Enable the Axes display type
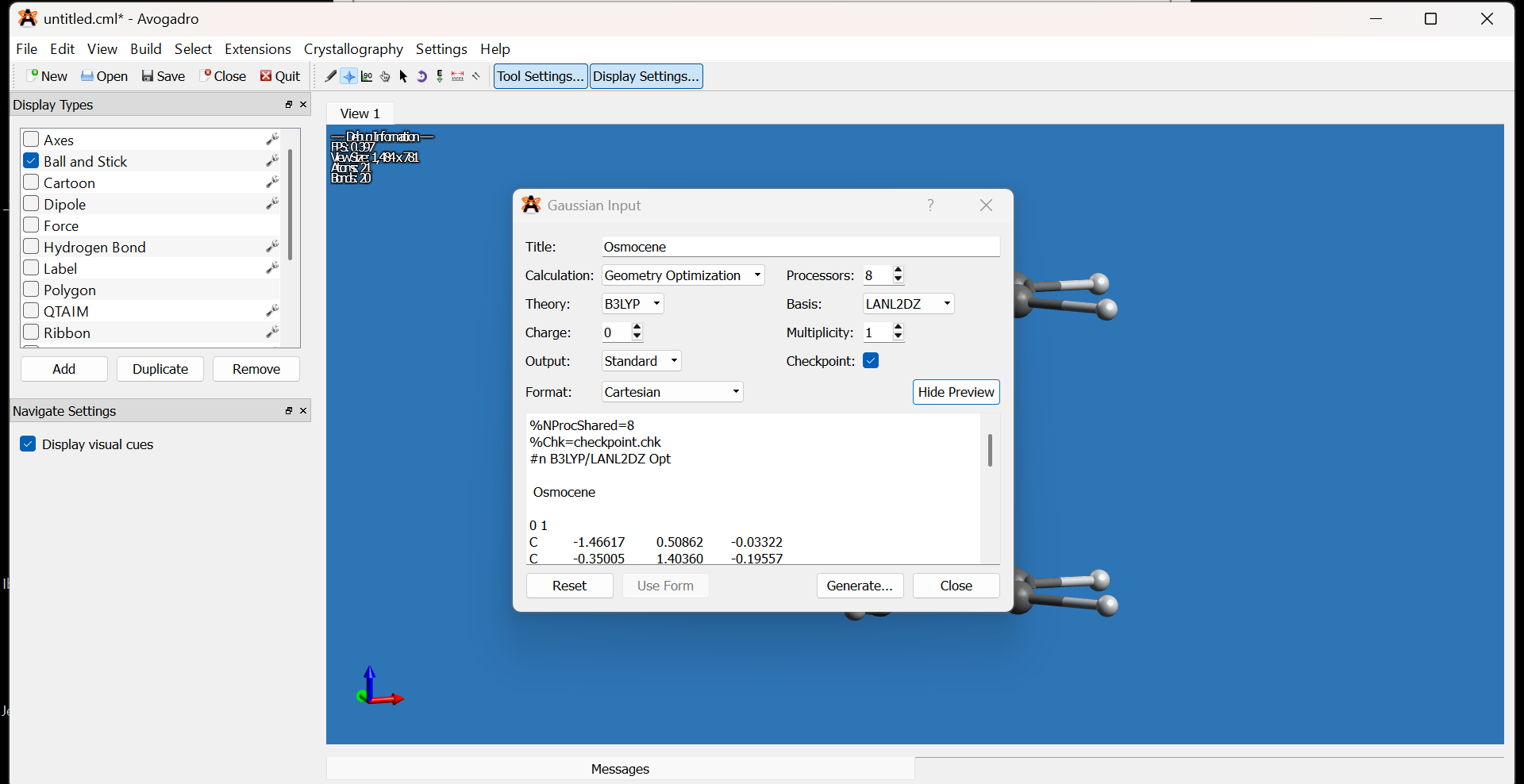The width and height of the screenshot is (1524, 784). click(x=31, y=140)
